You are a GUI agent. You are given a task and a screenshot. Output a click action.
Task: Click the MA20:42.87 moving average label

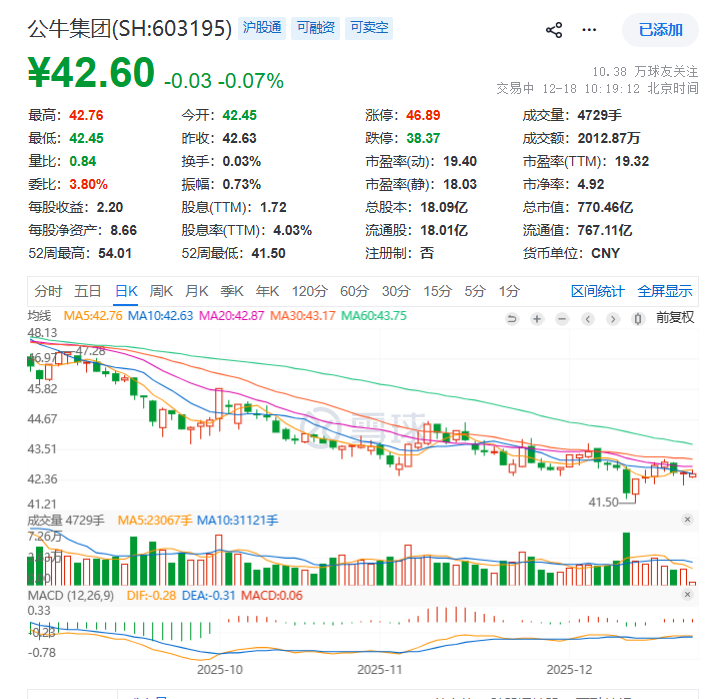(x=232, y=316)
